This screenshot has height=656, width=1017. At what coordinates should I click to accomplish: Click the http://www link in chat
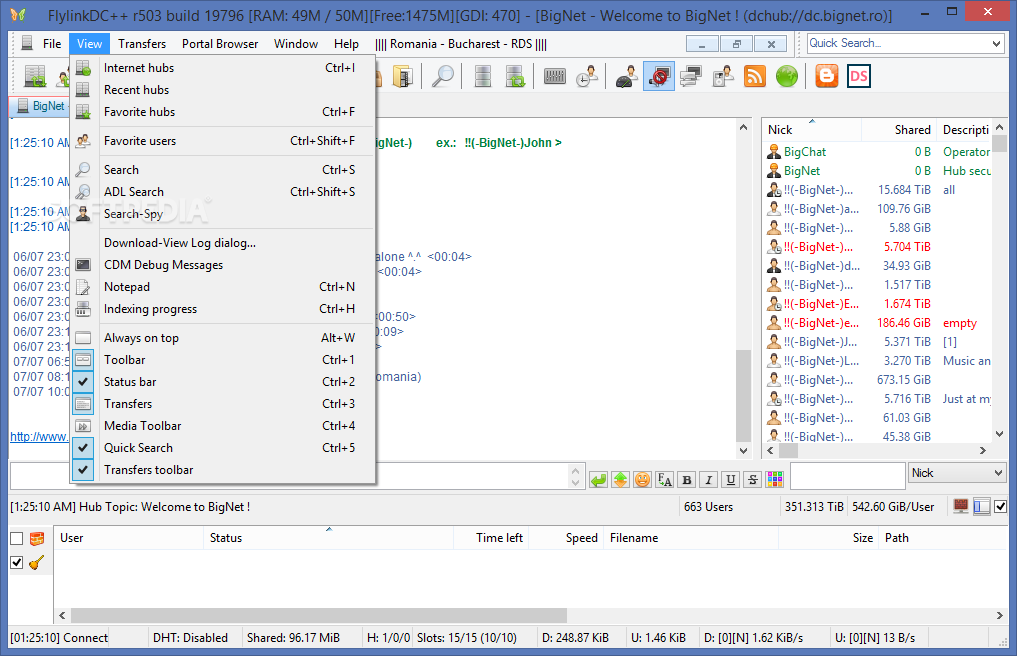point(39,437)
